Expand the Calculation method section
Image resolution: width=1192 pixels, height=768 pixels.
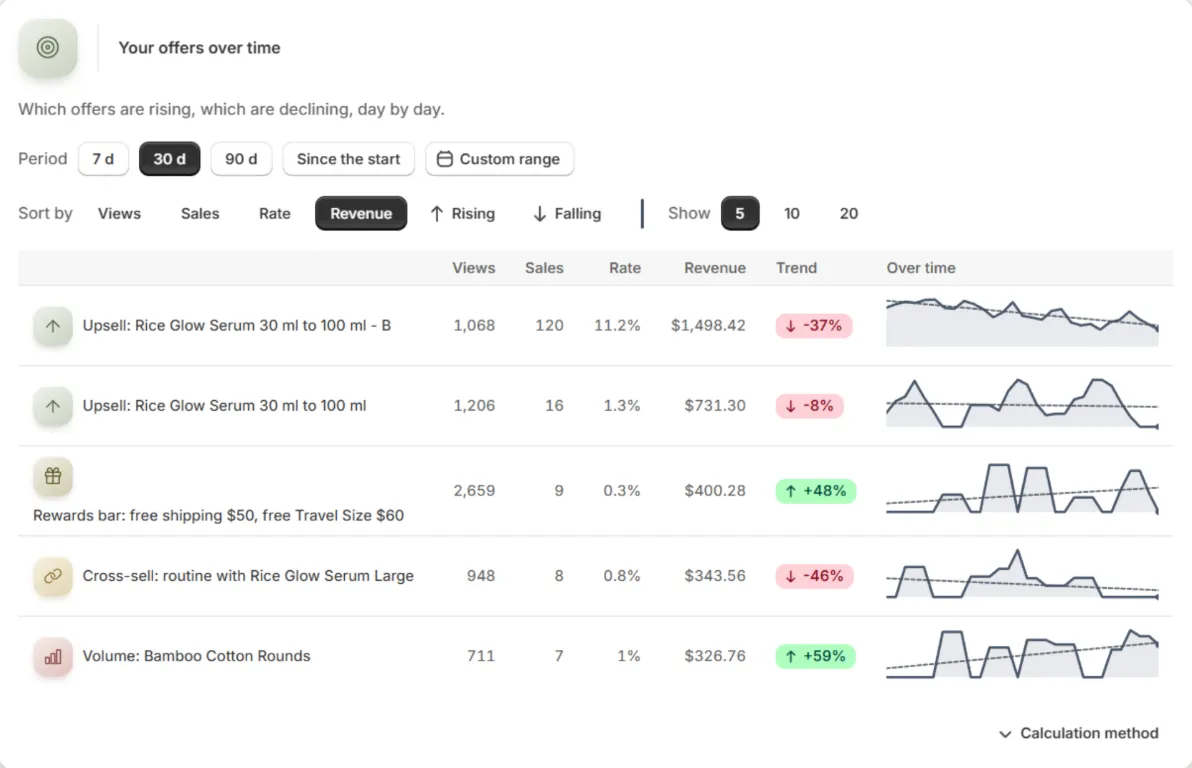(1079, 733)
